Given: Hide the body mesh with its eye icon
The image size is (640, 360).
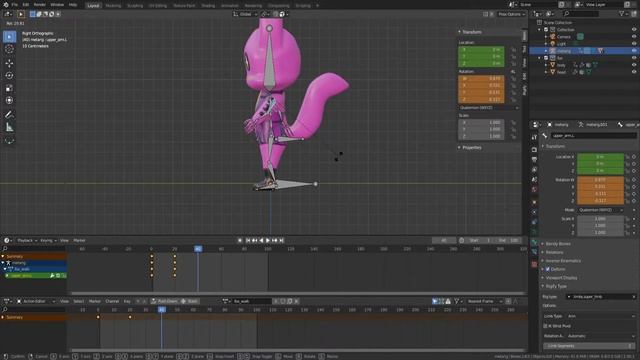Looking at the screenshot, I should coord(634,65).
